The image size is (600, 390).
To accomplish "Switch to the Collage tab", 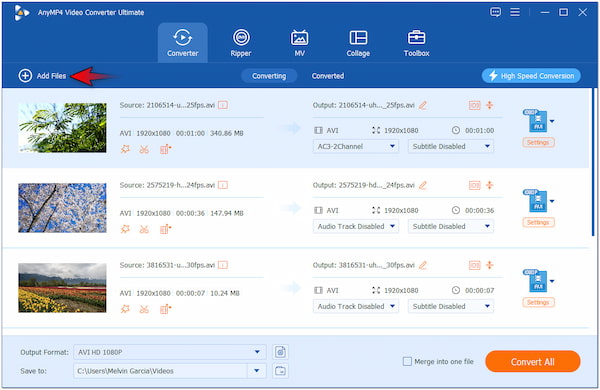I will (x=358, y=42).
